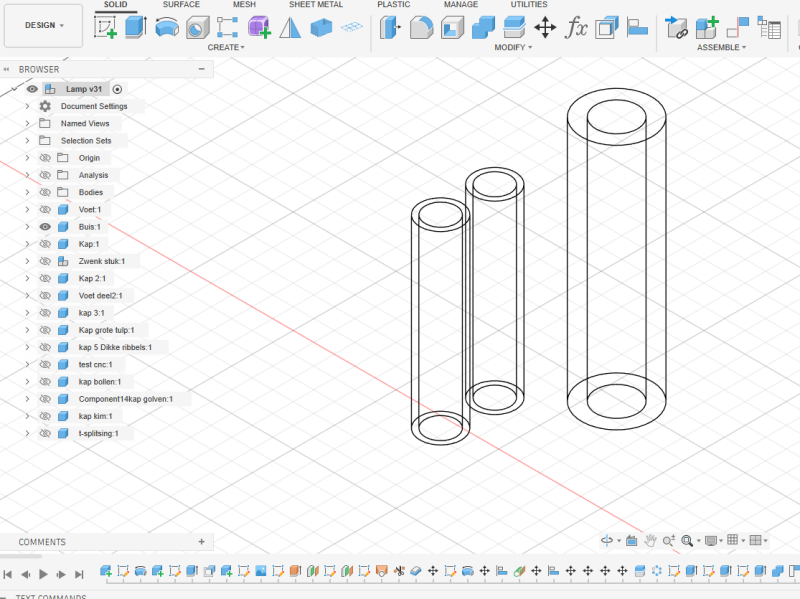Select the Align tool
Image resolution: width=800 pixels, height=599 pixels.
coord(637,27)
